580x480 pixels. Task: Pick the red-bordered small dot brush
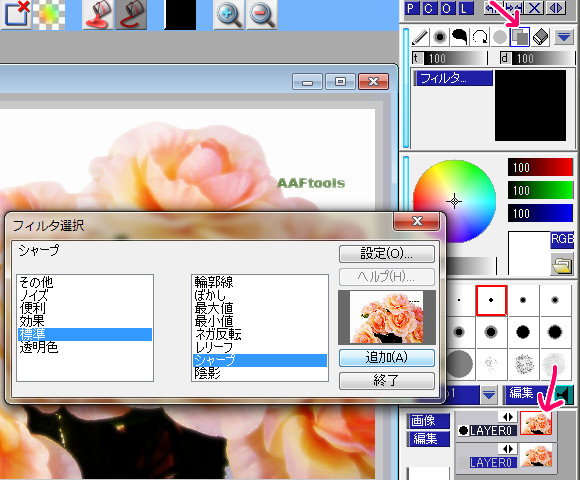click(x=491, y=300)
